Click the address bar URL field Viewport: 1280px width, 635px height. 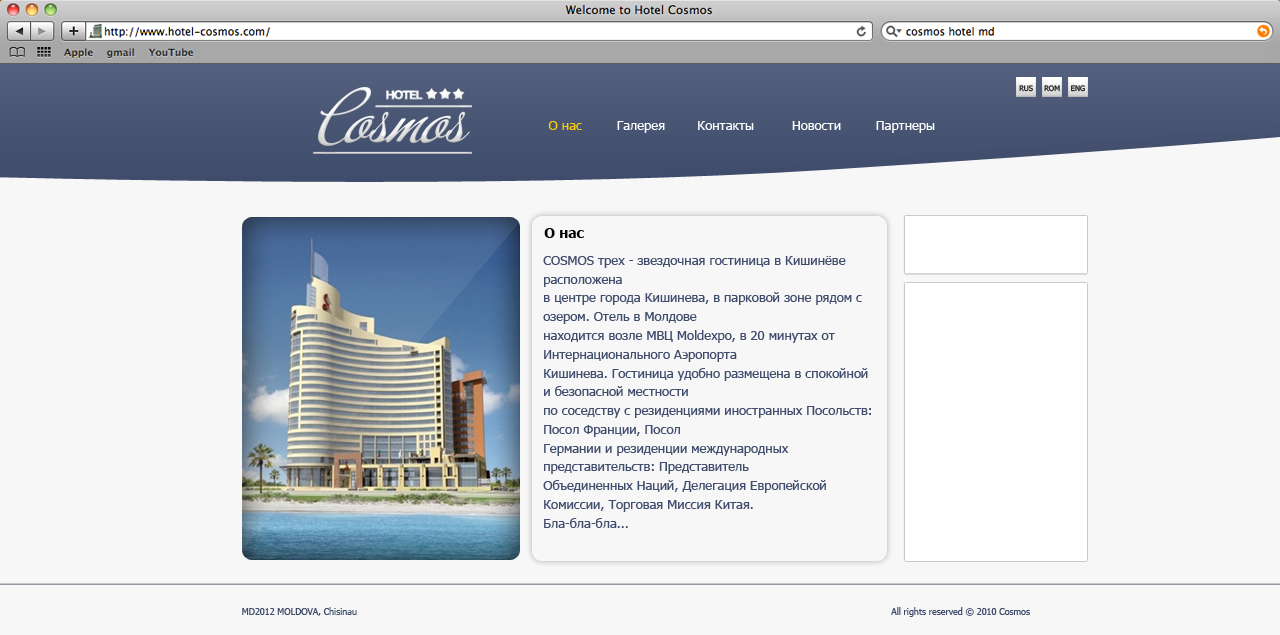[479, 32]
